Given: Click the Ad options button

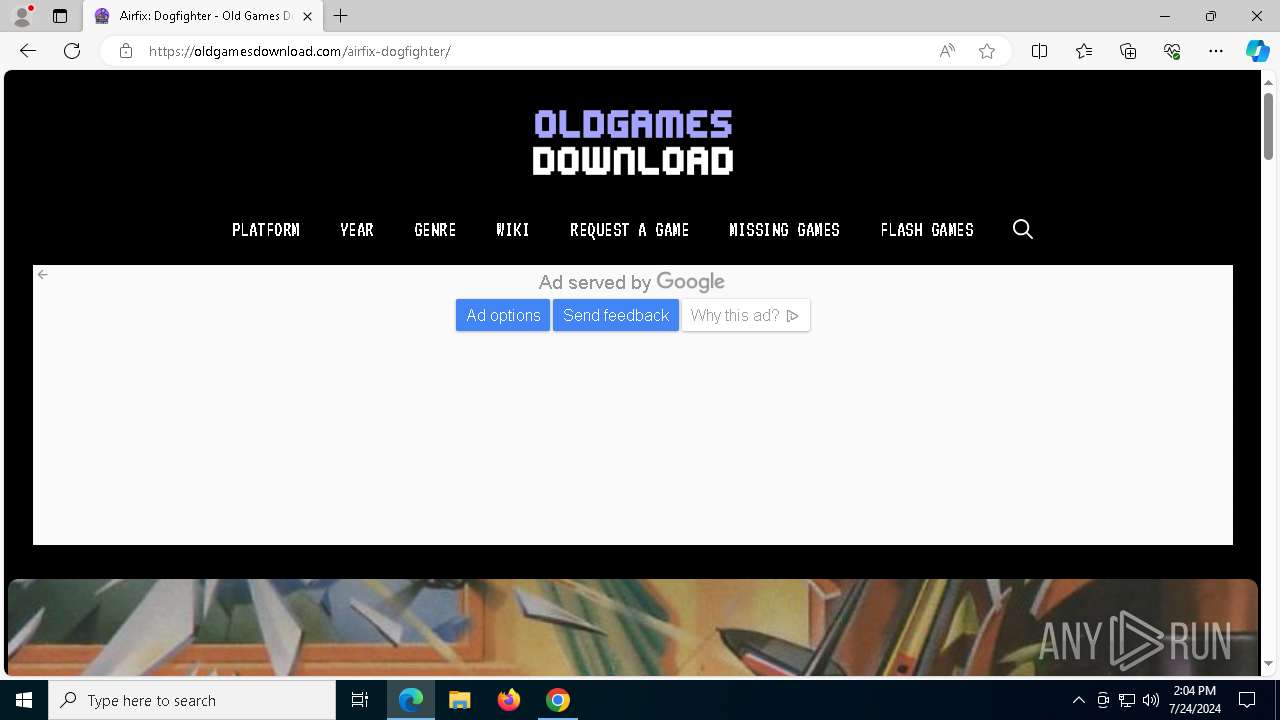Looking at the screenshot, I should (503, 315).
